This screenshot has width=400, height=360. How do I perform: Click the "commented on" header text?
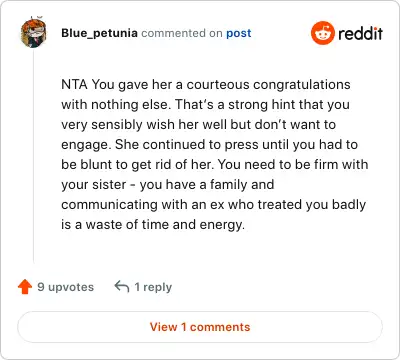click(182, 33)
